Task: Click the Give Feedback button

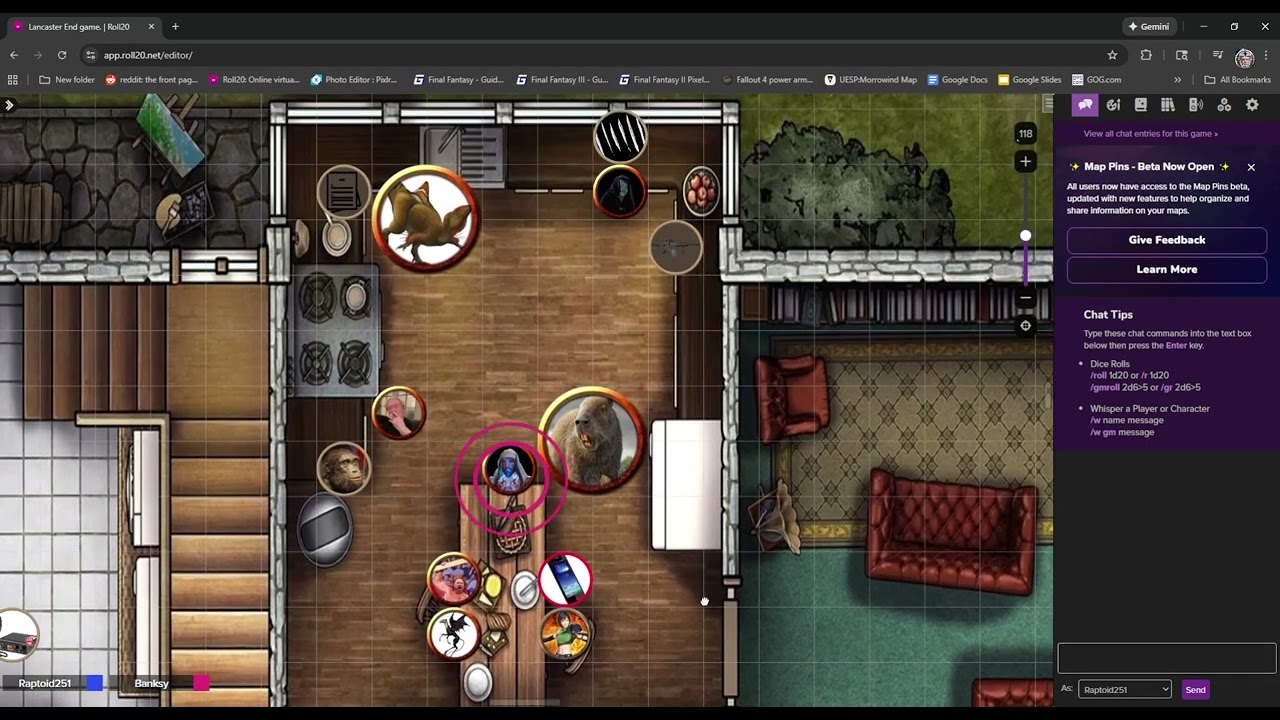Action: coord(1166,240)
